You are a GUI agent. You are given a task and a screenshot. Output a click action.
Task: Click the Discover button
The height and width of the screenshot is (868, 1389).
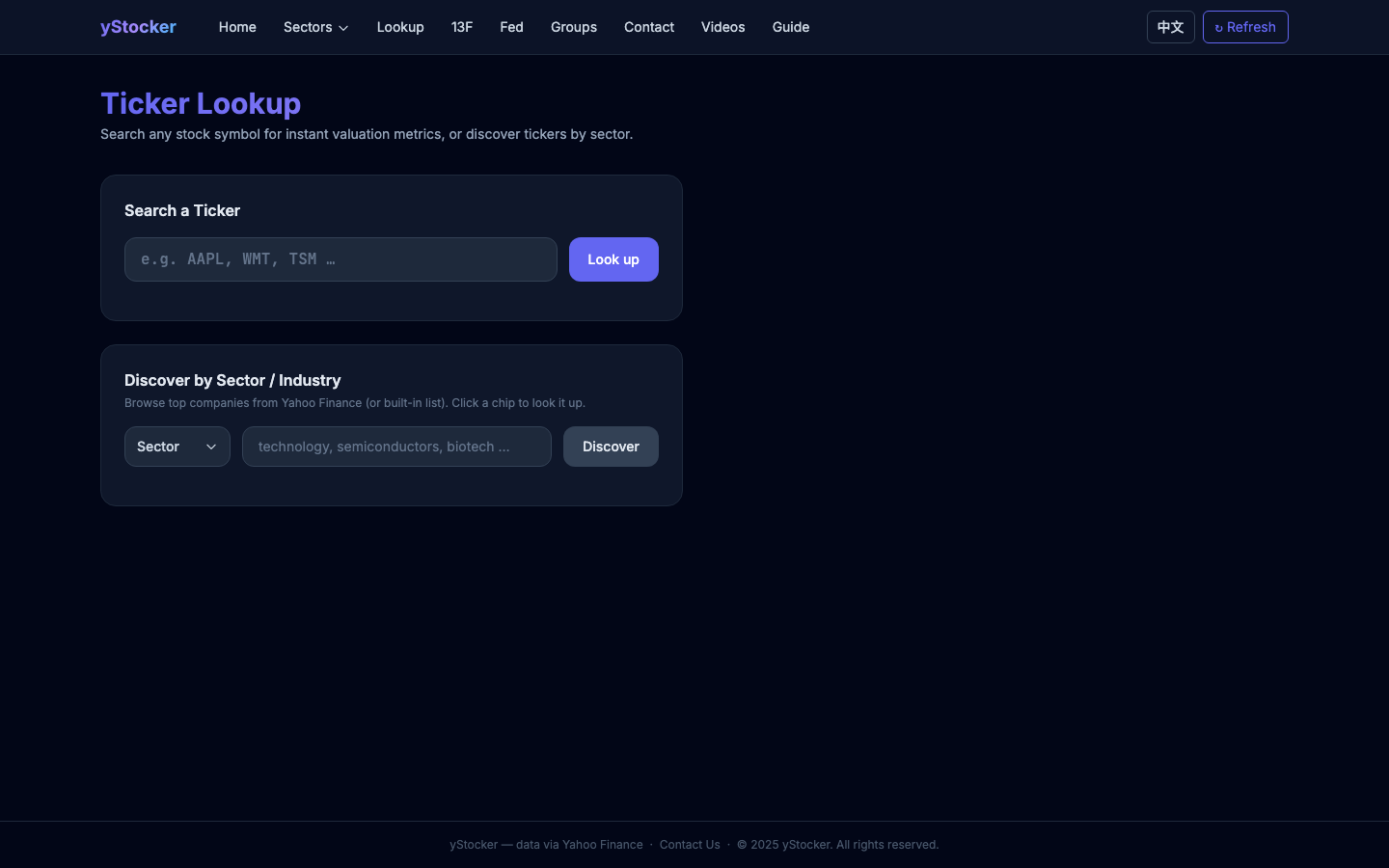tap(611, 447)
